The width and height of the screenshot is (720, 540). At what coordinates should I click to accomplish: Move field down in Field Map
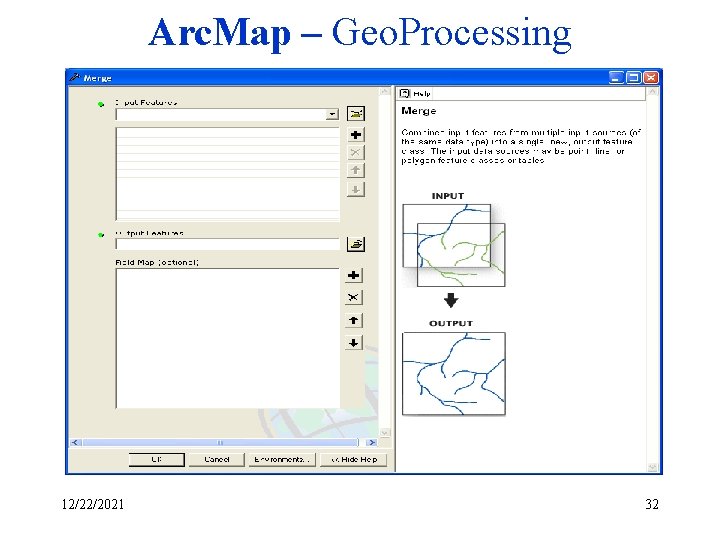click(354, 343)
